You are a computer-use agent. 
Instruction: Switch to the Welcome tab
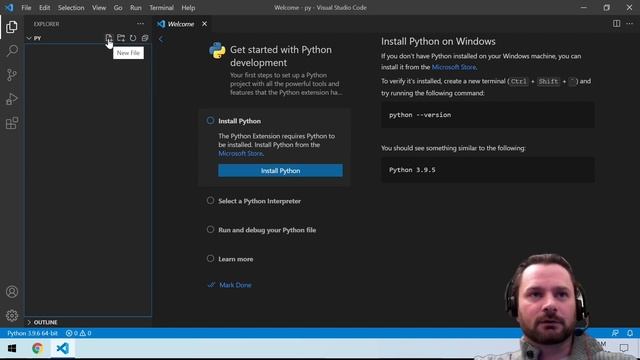click(x=181, y=24)
